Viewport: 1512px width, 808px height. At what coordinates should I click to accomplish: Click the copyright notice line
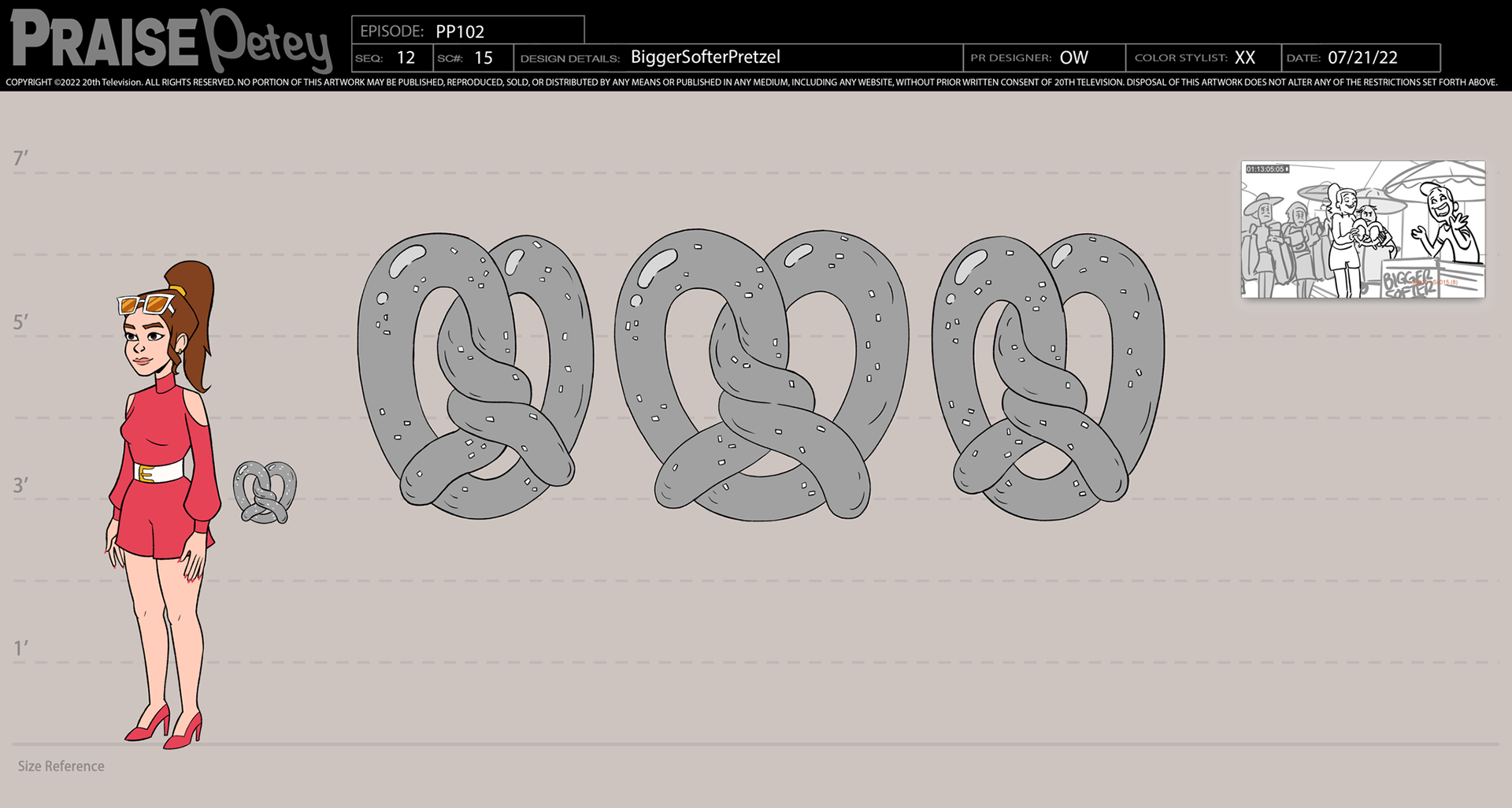(751, 82)
